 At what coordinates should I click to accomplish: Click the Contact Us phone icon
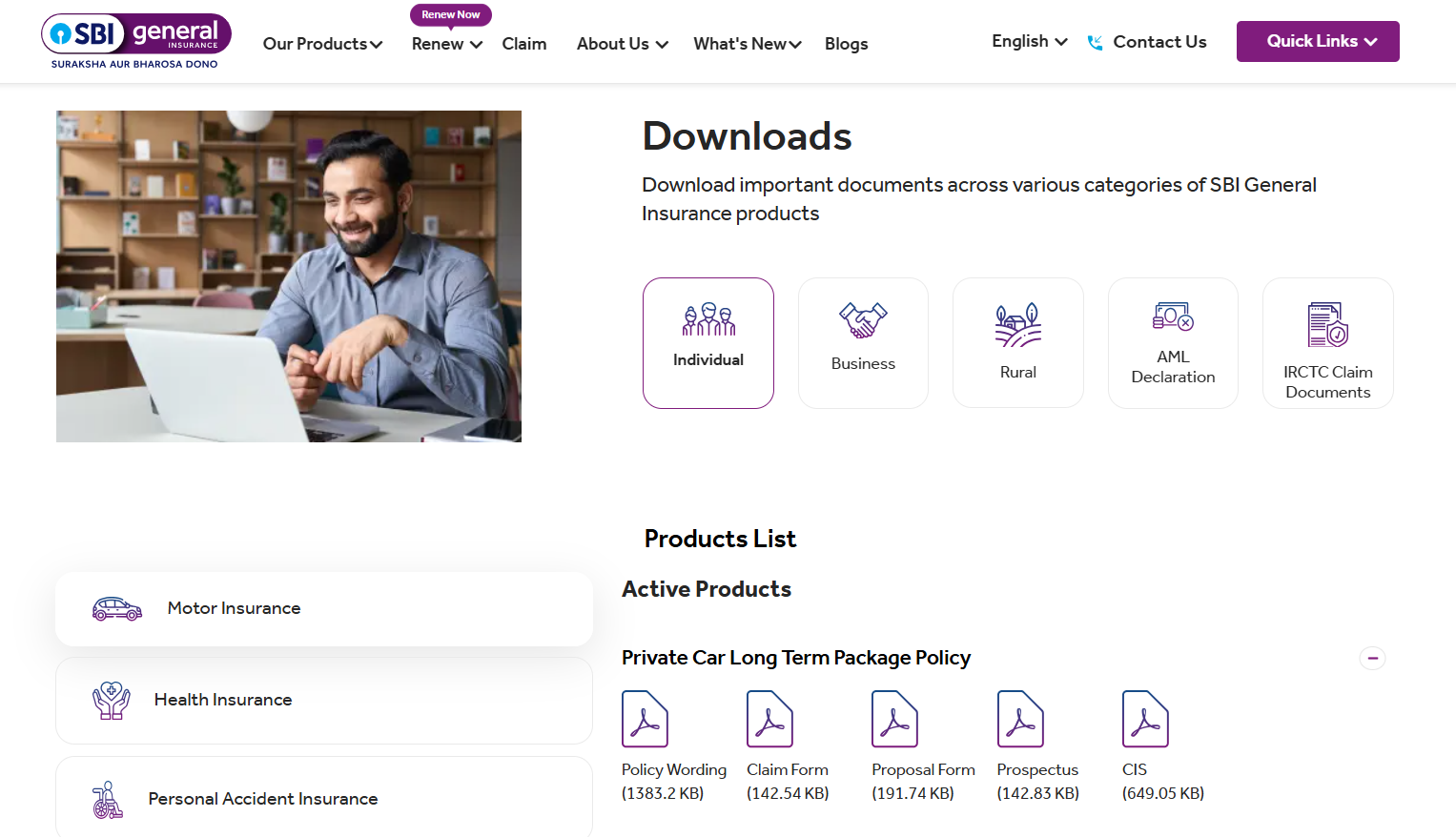[x=1095, y=42]
